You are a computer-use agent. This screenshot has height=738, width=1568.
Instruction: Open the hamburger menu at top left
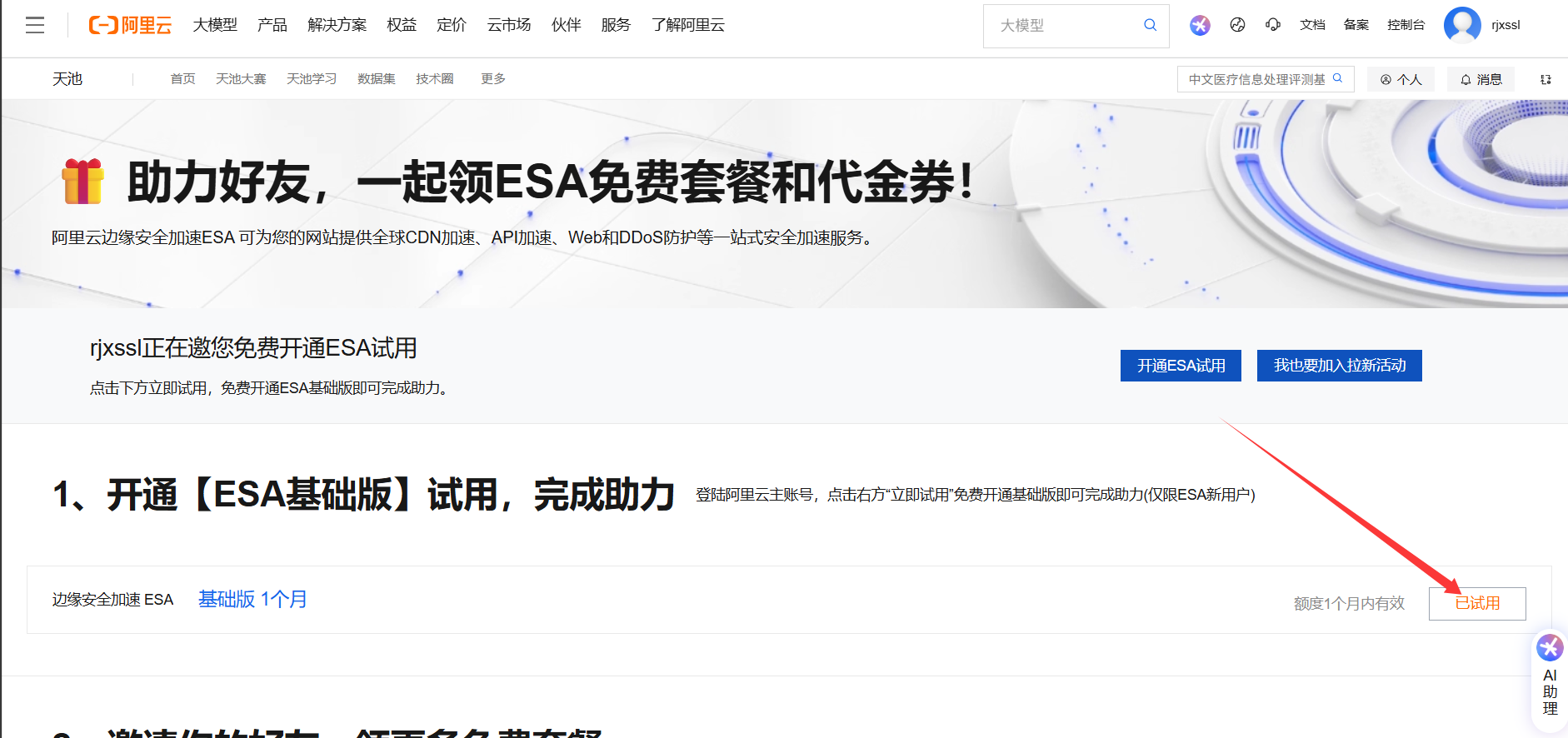click(35, 25)
